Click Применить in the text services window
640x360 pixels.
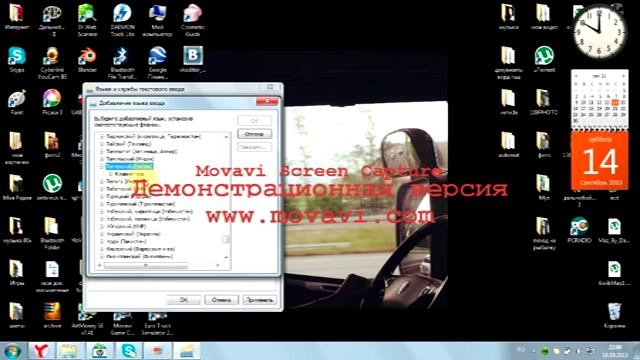(x=259, y=300)
